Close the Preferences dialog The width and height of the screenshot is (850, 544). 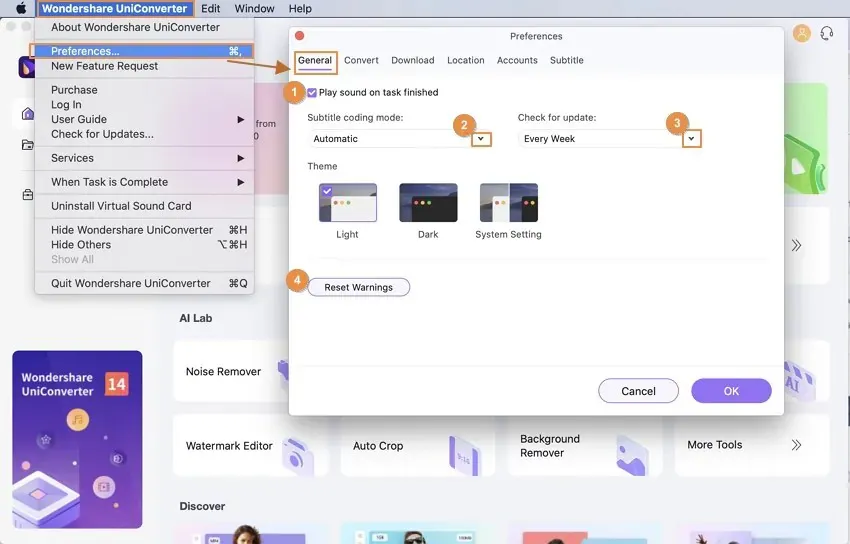tap(299, 36)
